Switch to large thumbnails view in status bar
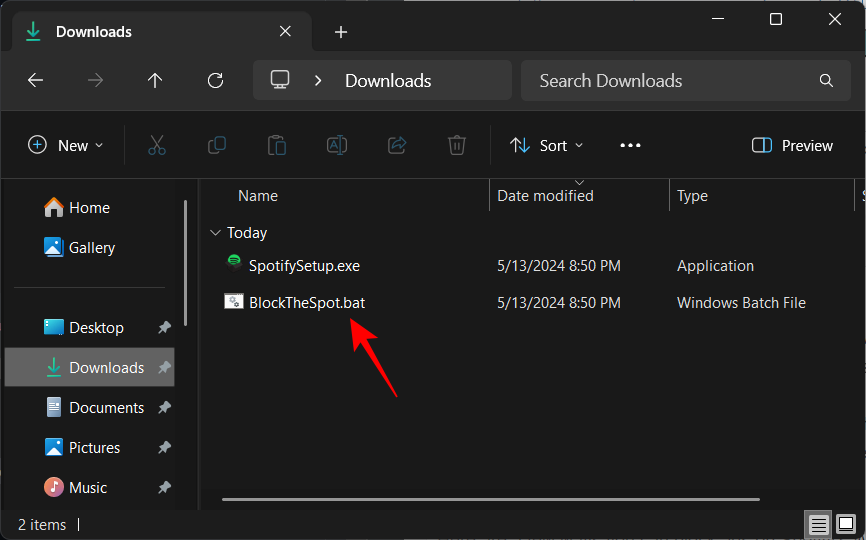The width and height of the screenshot is (866, 540). click(x=846, y=524)
